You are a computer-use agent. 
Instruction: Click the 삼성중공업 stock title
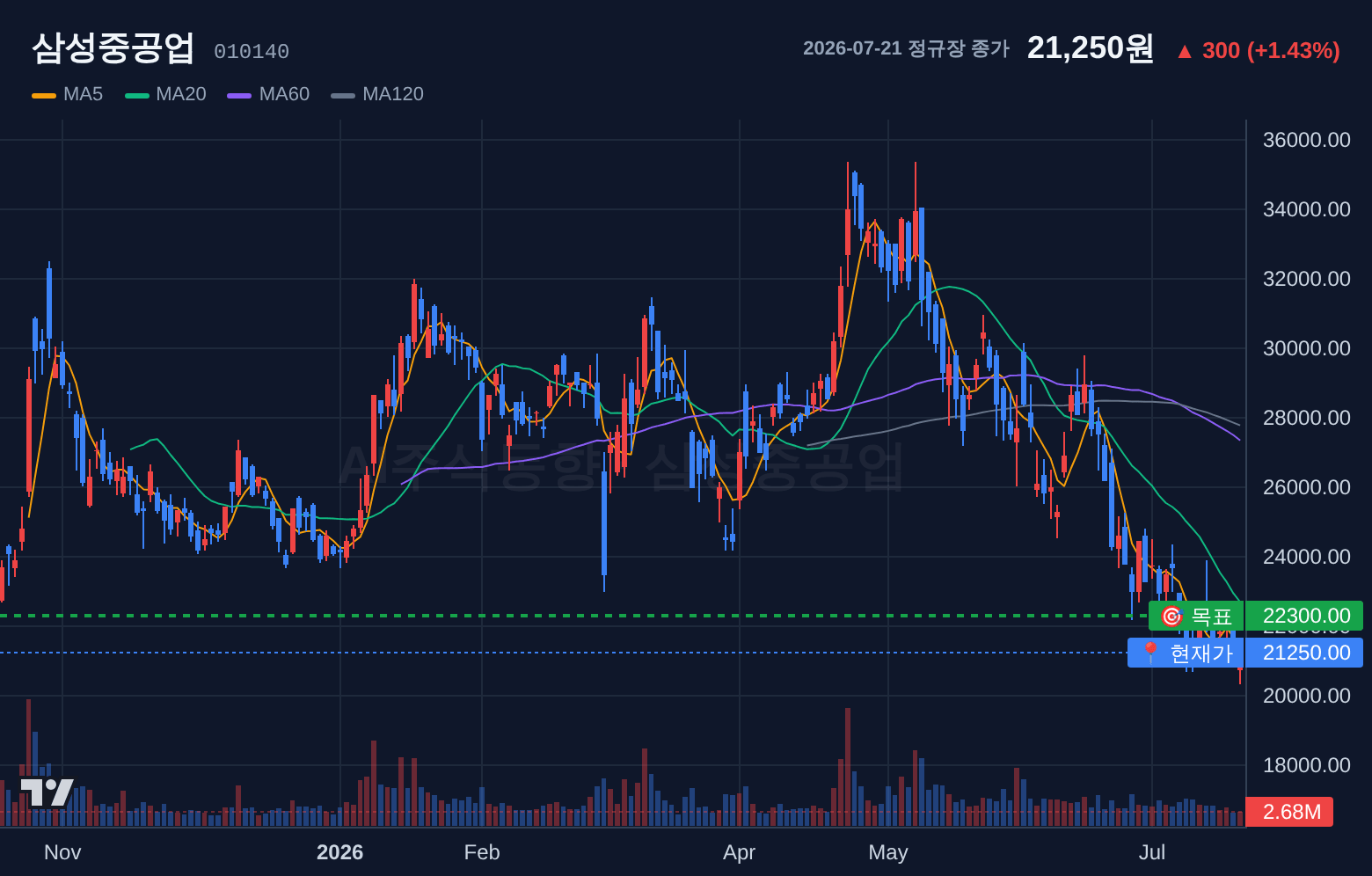tap(113, 48)
